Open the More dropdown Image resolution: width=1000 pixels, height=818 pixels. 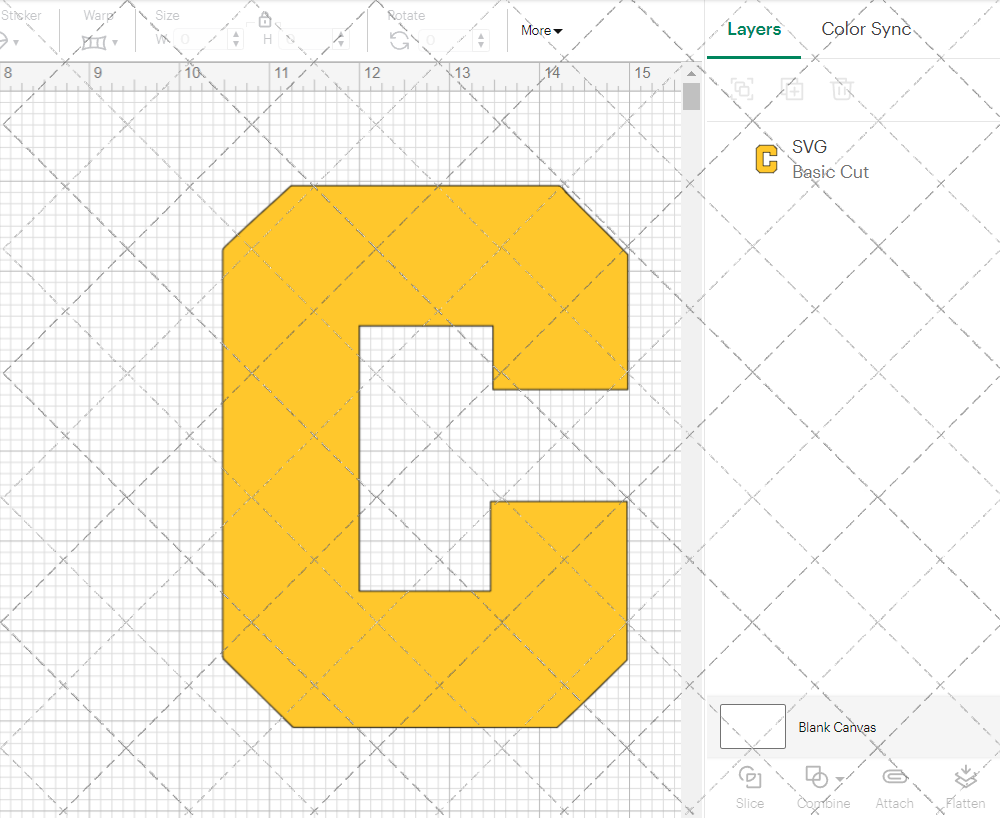click(x=540, y=31)
